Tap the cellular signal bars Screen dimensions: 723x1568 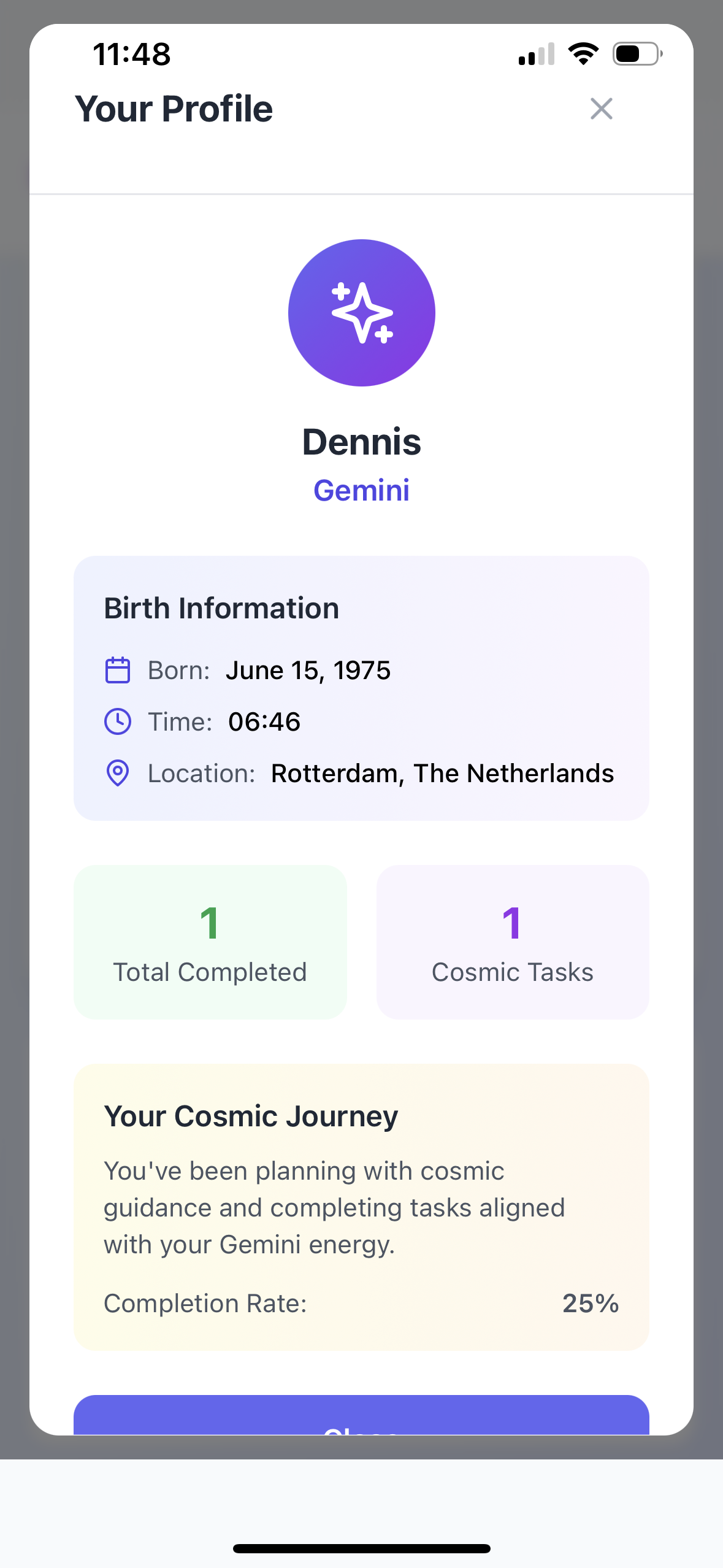537,54
